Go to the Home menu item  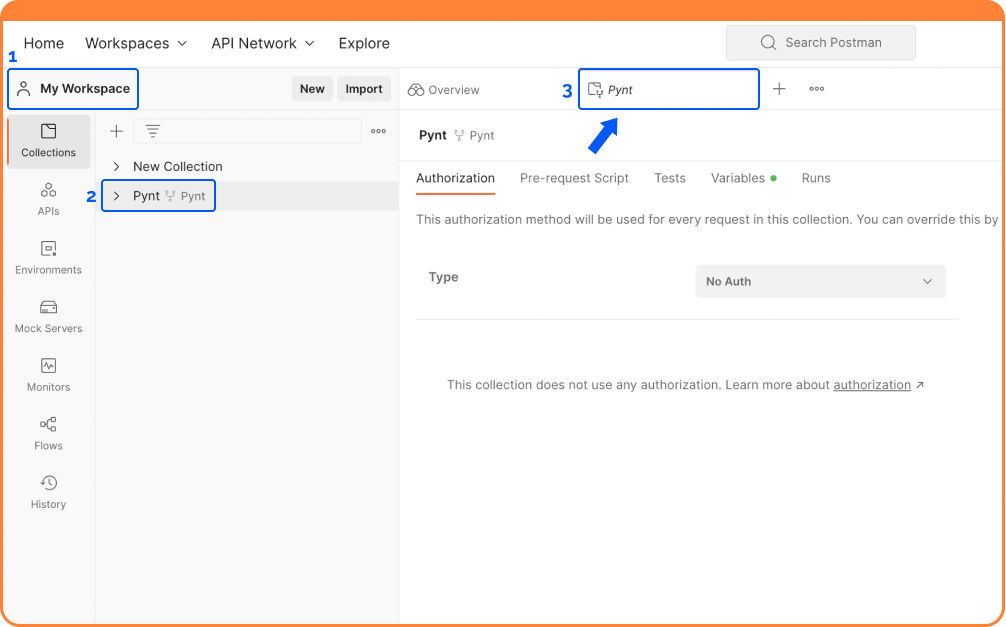pyautogui.click(x=44, y=43)
